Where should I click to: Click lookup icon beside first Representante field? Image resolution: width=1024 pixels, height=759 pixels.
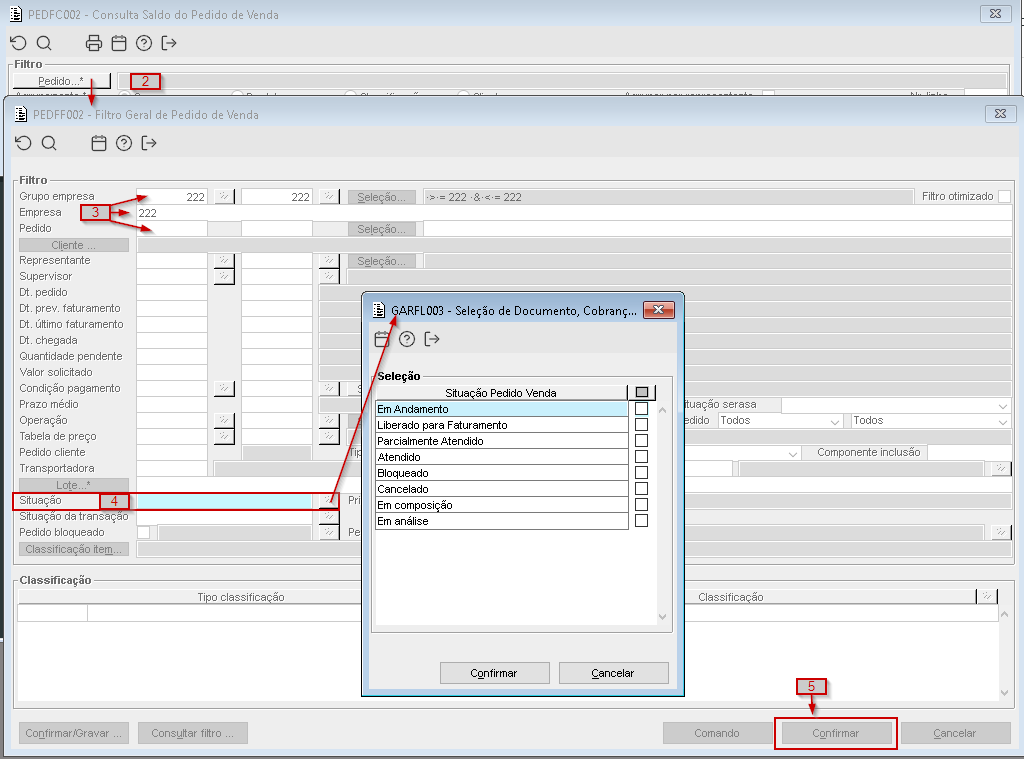pos(224,260)
